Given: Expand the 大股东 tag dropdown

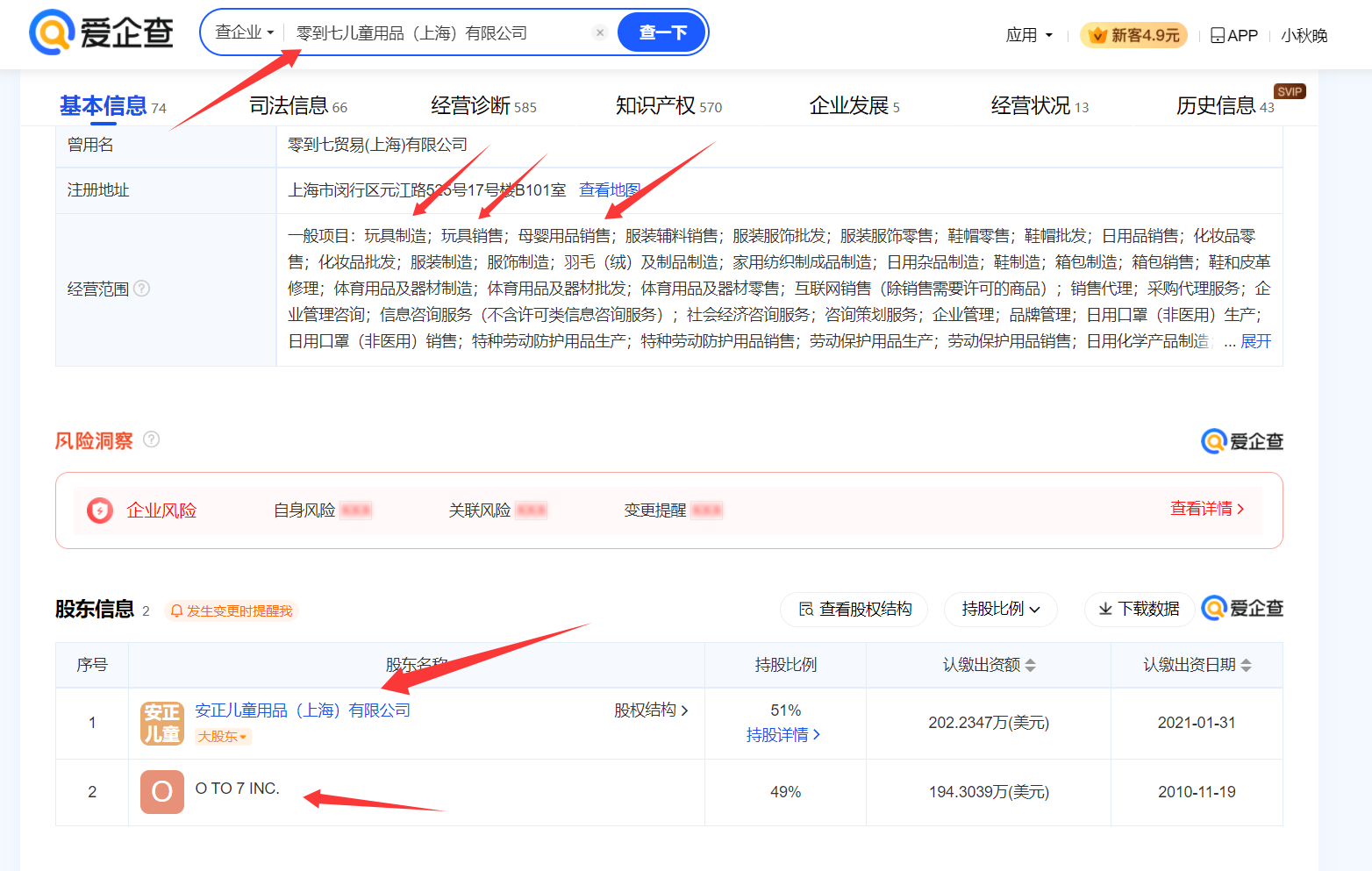Looking at the screenshot, I should click(223, 737).
